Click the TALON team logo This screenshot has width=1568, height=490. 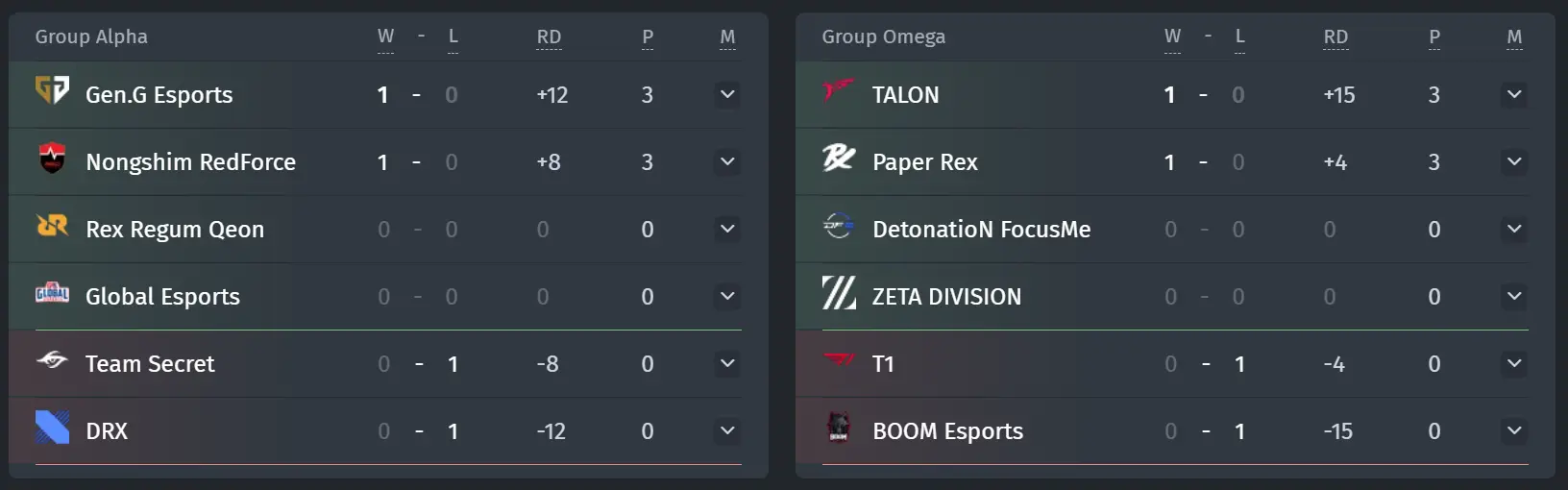coord(839,89)
